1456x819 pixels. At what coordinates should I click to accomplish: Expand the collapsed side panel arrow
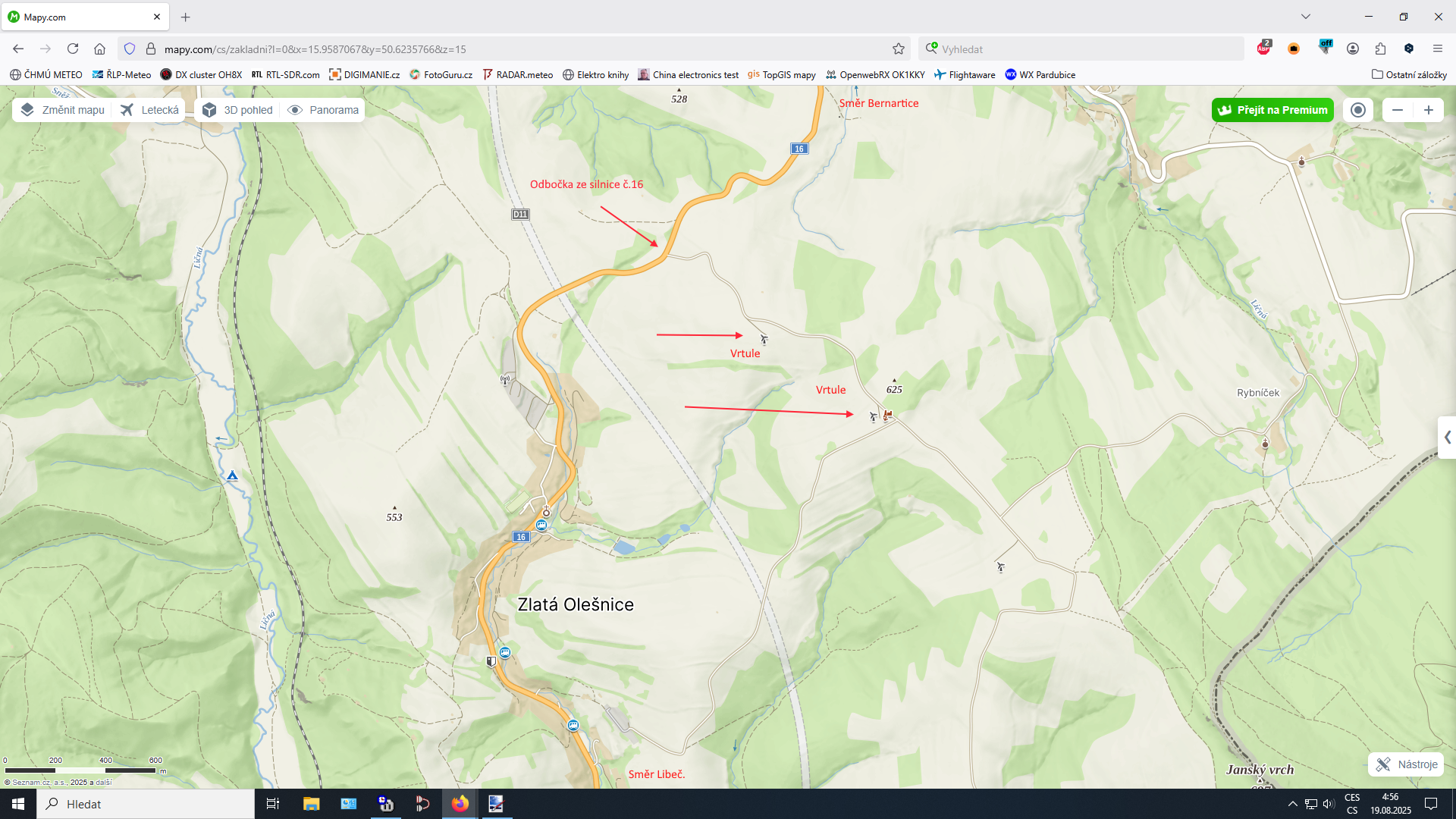1447,438
